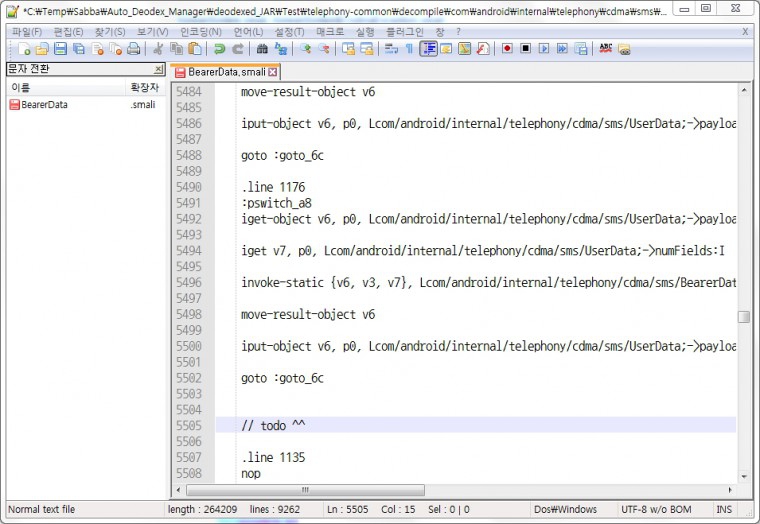760x524 pixels.
Task: Select BearerData in the file list
Action: (x=44, y=104)
